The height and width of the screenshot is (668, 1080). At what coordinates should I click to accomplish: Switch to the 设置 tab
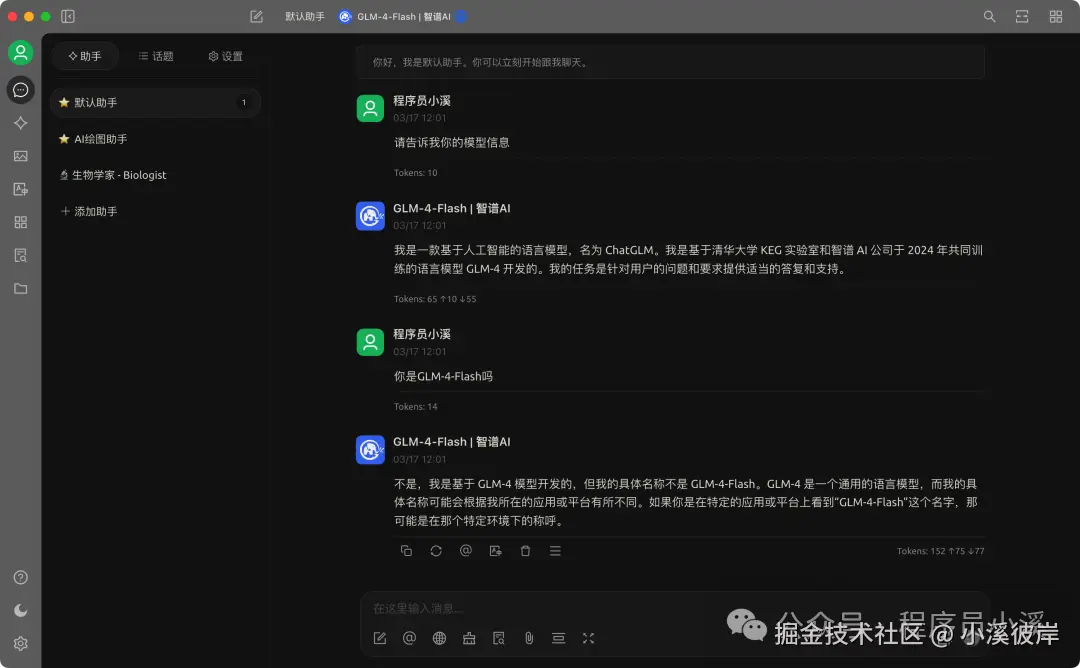click(x=225, y=56)
